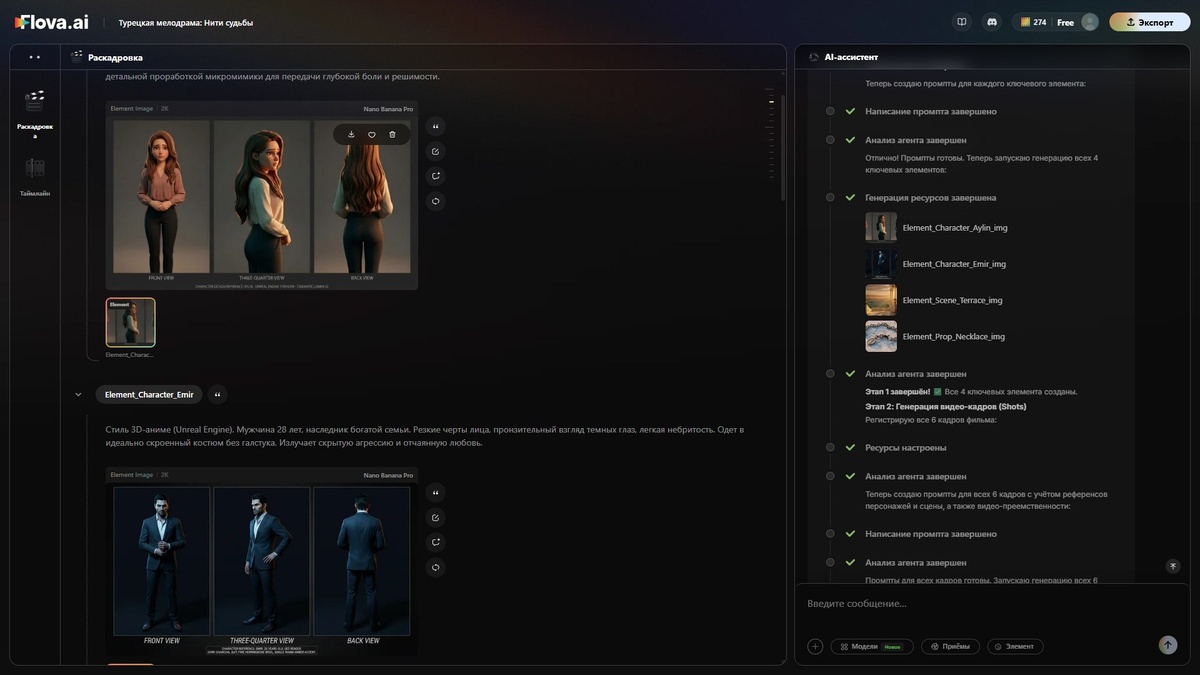Click the Экспорт button
This screenshot has height=675, width=1200.
point(1150,22)
